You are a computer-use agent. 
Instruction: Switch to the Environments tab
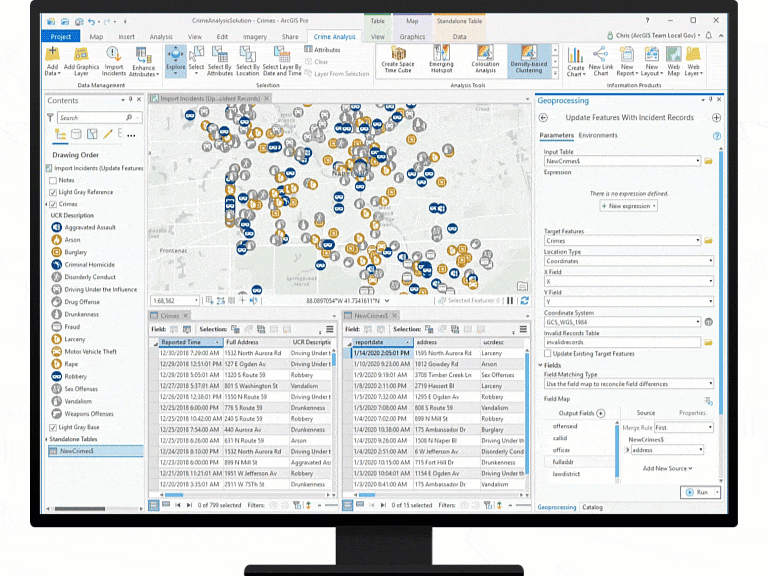coord(598,135)
